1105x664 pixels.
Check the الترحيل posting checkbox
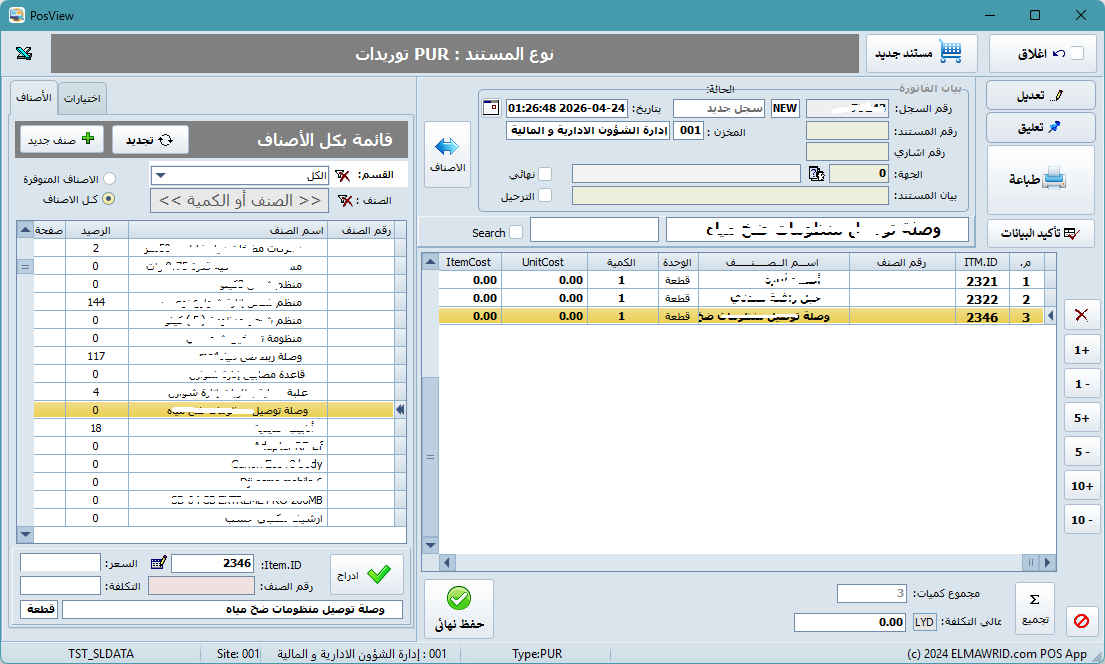pos(545,194)
